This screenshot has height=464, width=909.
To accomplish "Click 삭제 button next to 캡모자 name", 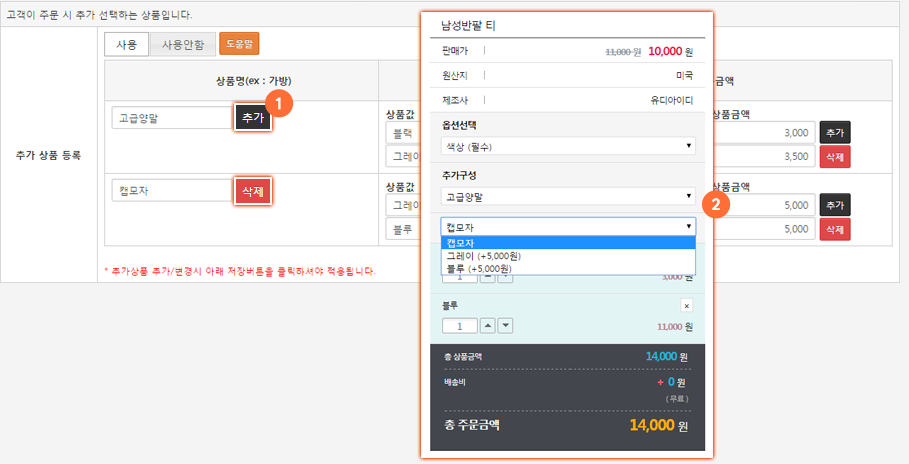I will click(x=253, y=191).
